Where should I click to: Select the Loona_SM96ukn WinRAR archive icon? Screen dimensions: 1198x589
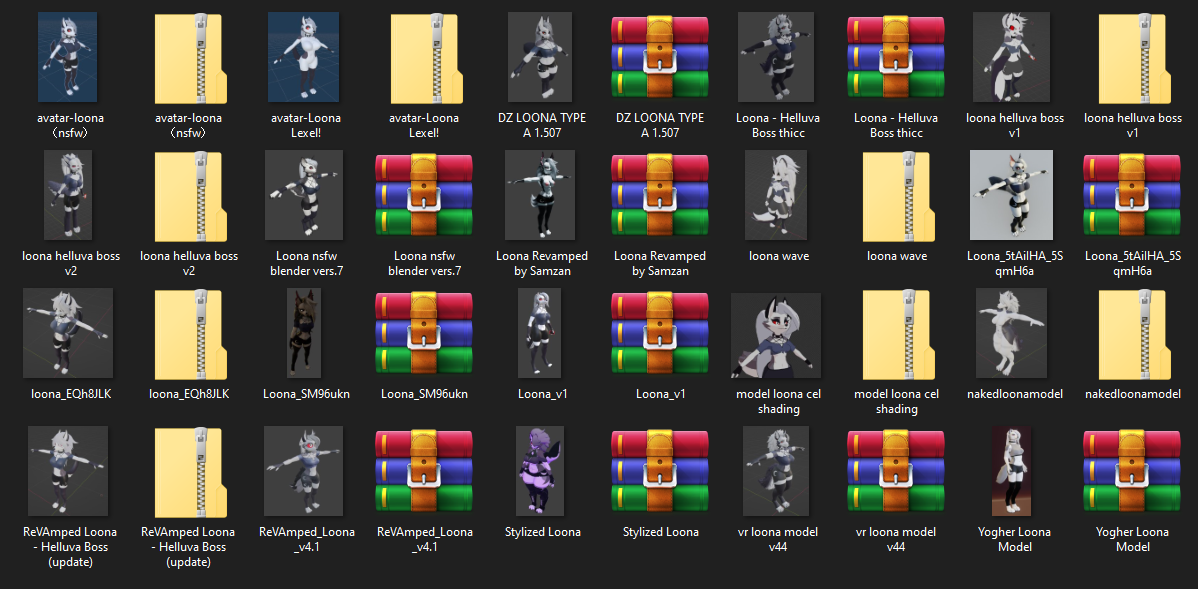pos(424,334)
